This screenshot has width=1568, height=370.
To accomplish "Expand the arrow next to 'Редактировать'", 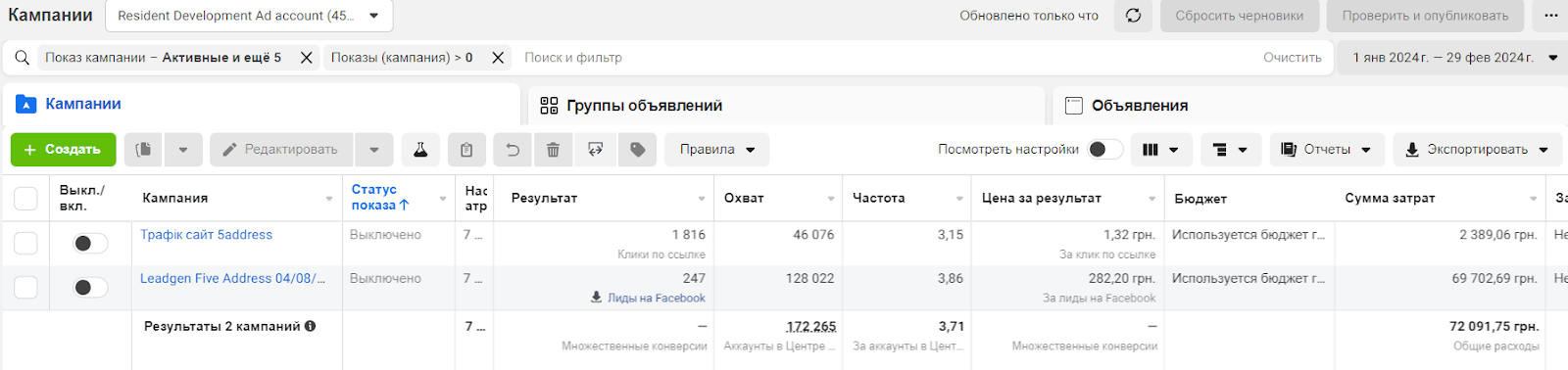I will [x=374, y=150].
